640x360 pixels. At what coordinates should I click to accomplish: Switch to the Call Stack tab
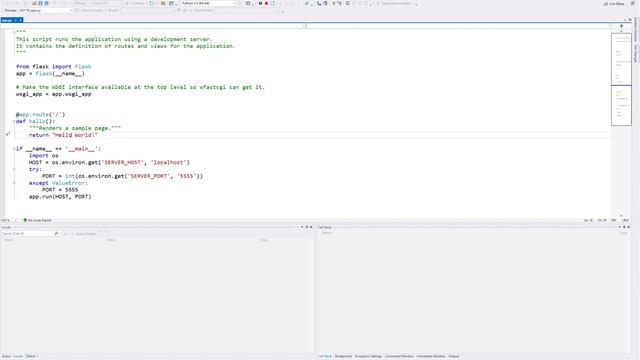pyautogui.click(x=325, y=356)
